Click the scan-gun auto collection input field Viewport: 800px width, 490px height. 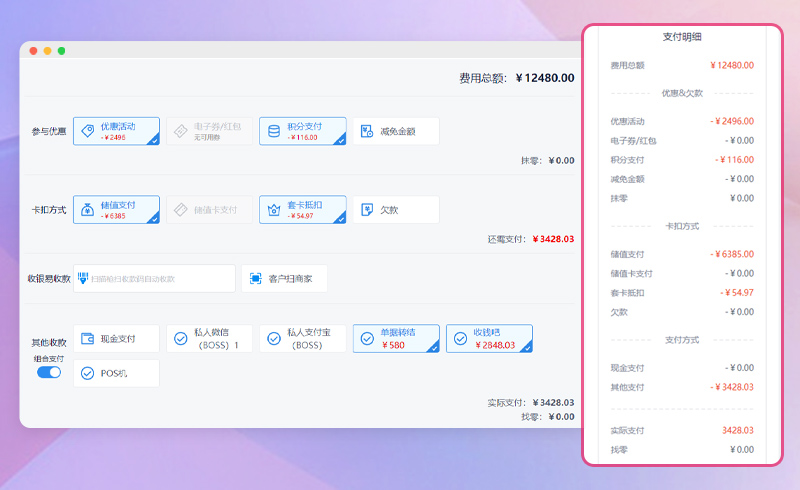click(x=154, y=279)
